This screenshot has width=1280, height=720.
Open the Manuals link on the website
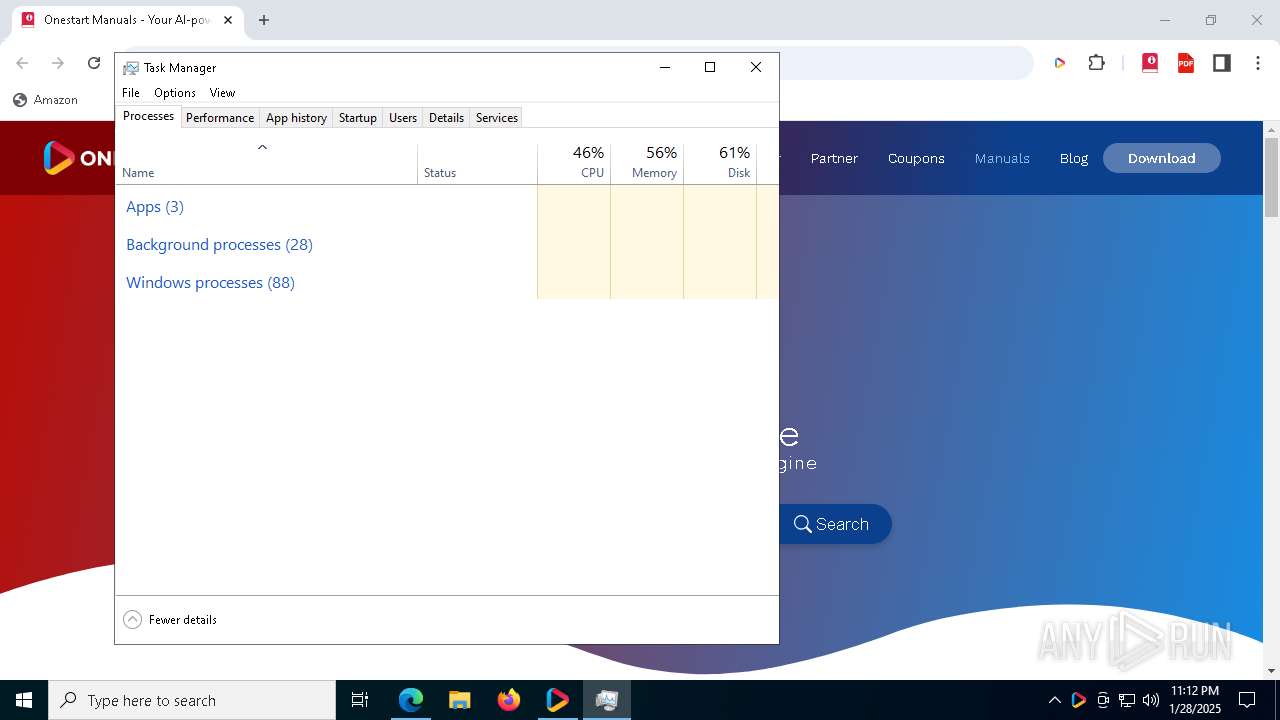pyautogui.click(x=1002, y=158)
